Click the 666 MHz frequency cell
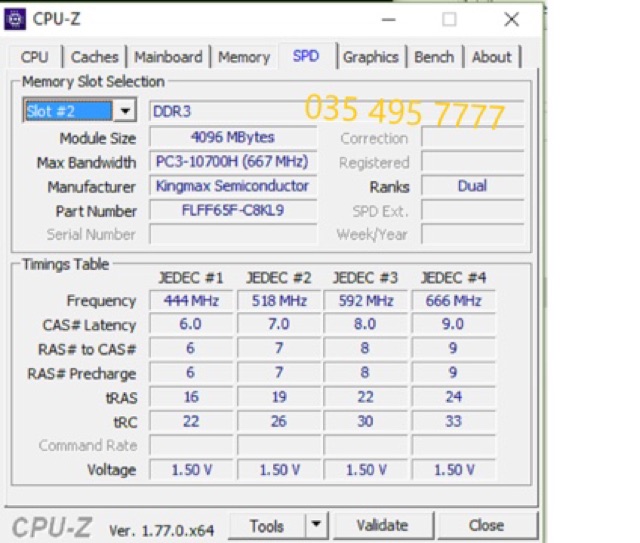Image resolution: width=640 pixels, height=543 pixels. (453, 301)
